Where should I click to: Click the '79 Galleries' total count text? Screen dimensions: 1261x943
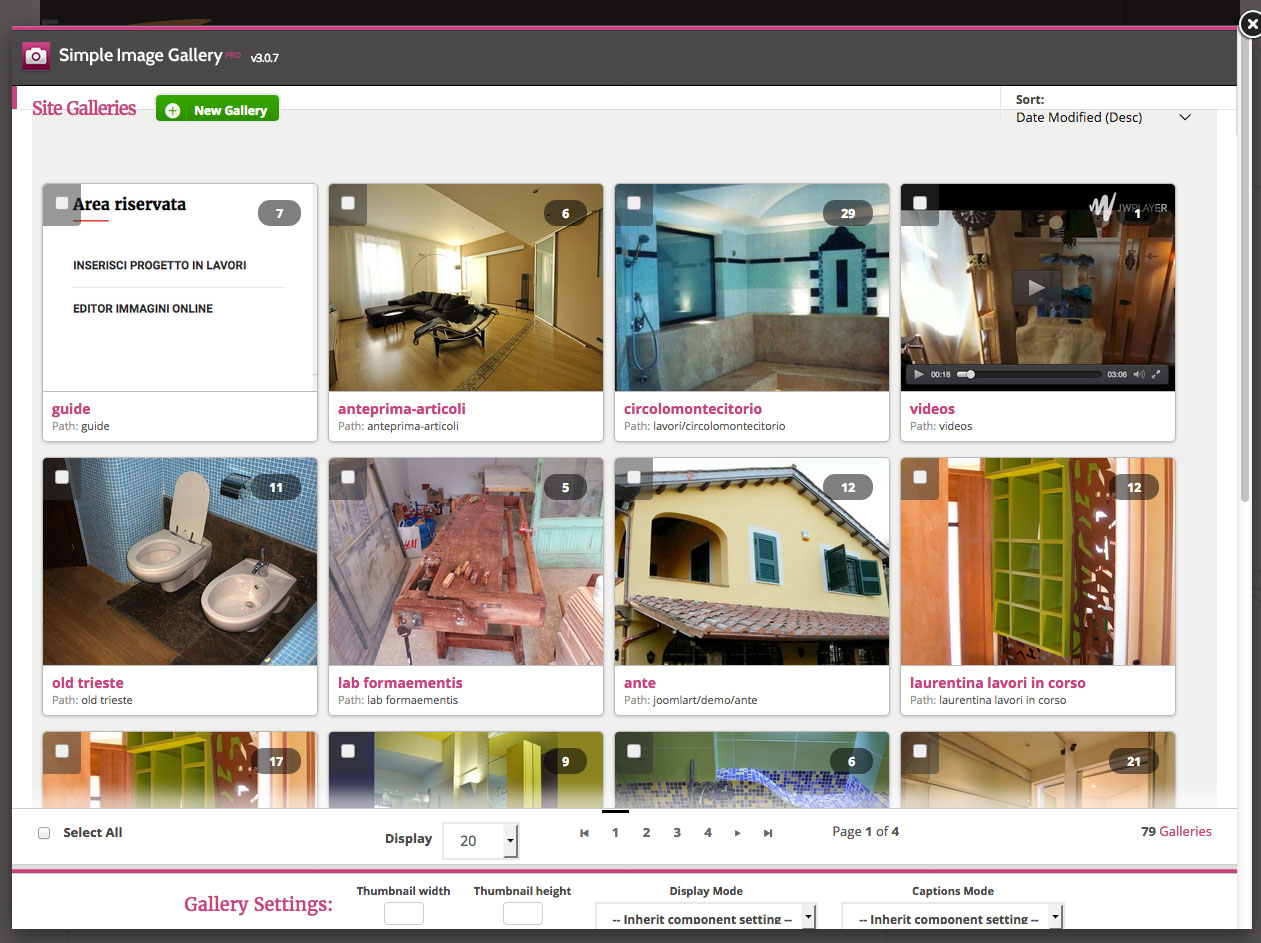click(1176, 831)
